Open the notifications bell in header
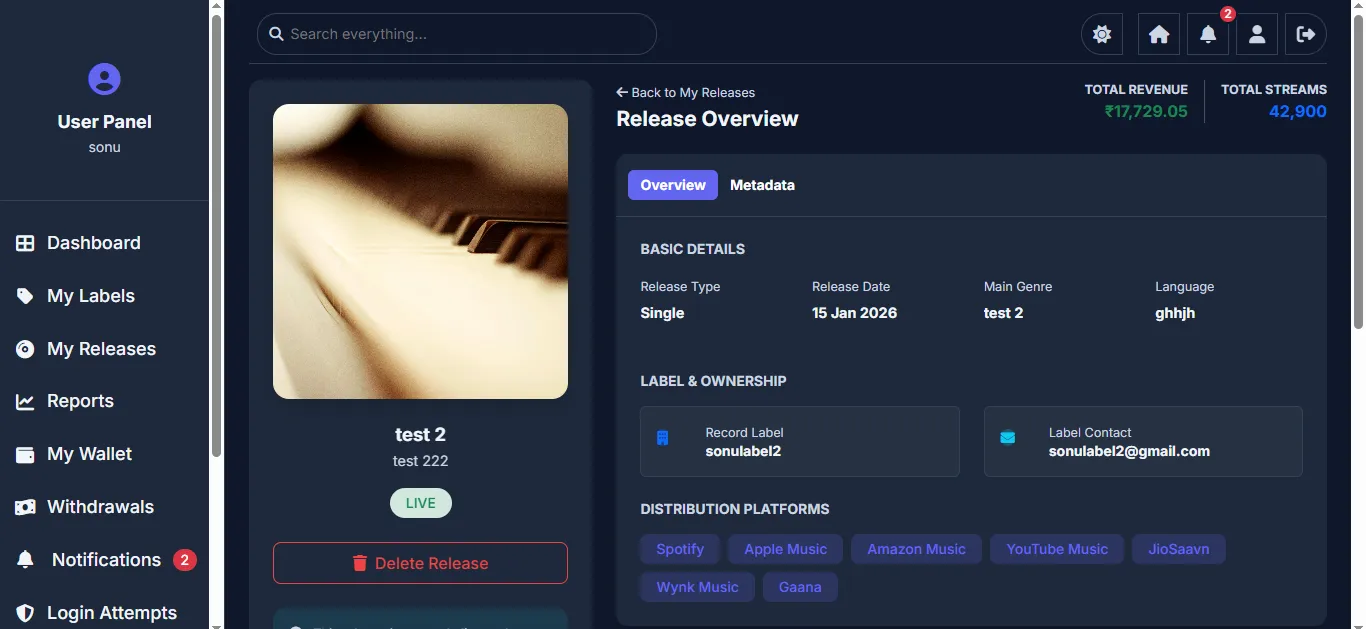This screenshot has height=629, width=1366. point(1208,34)
